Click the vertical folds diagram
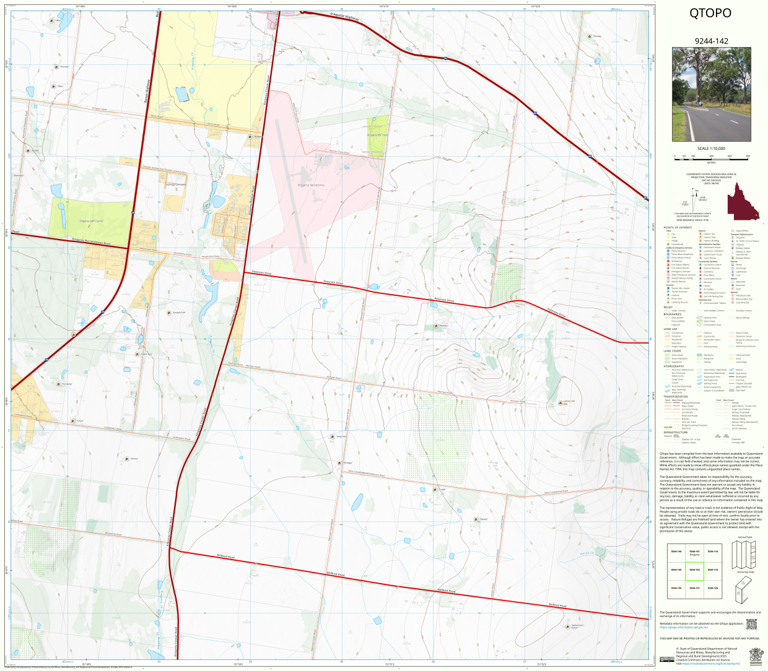The width and height of the screenshot is (768, 671). coord(744,554)
